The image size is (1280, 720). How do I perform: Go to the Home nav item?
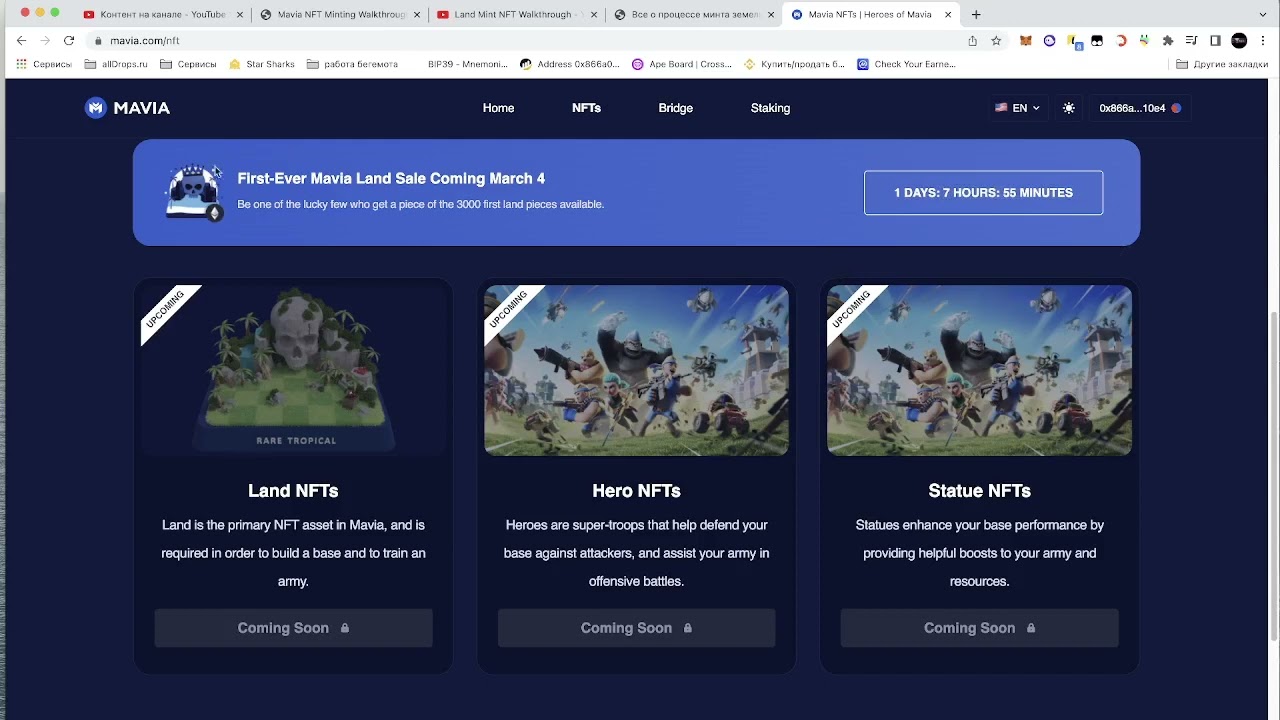498,108
